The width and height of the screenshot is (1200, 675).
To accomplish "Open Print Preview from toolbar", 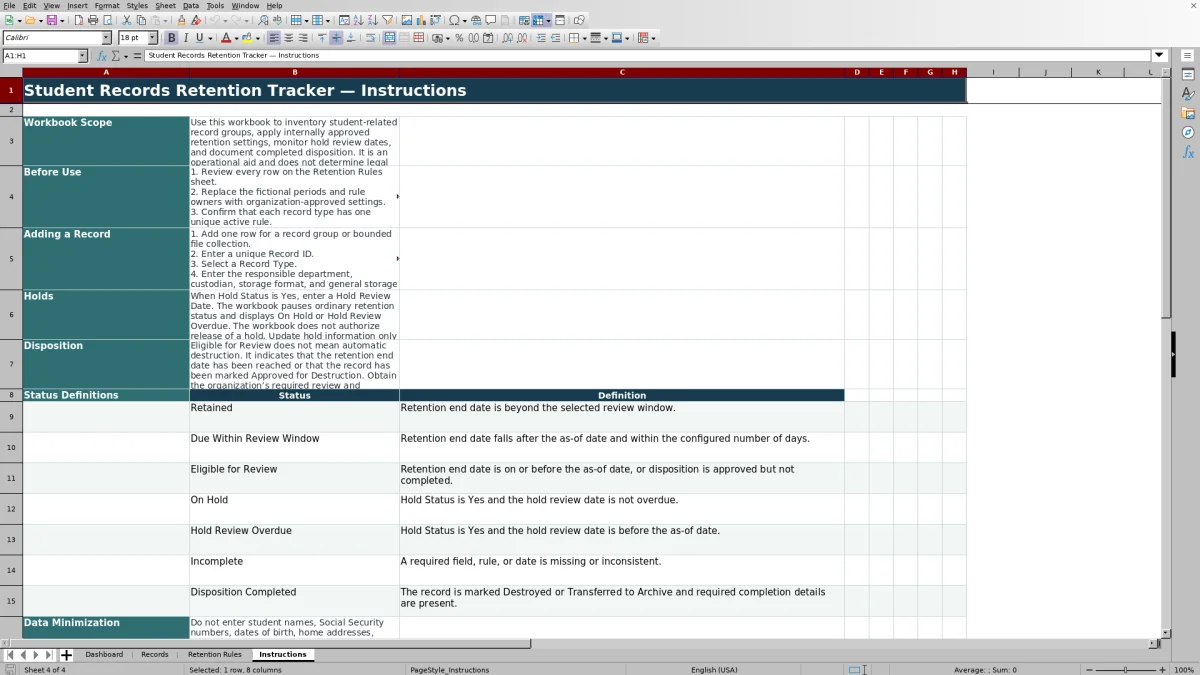I will click(107, 20).
